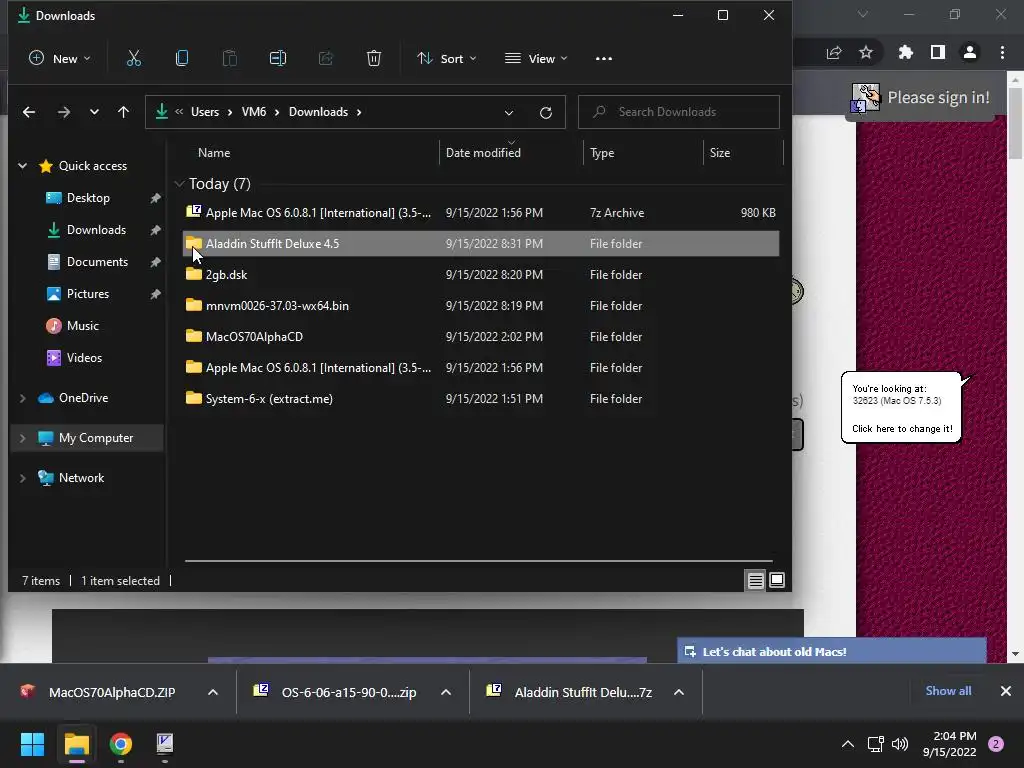Open the New item dropdown
The height and width of the screenshot is (768, 1024).
pyautogui.click(x=59, y=59)
